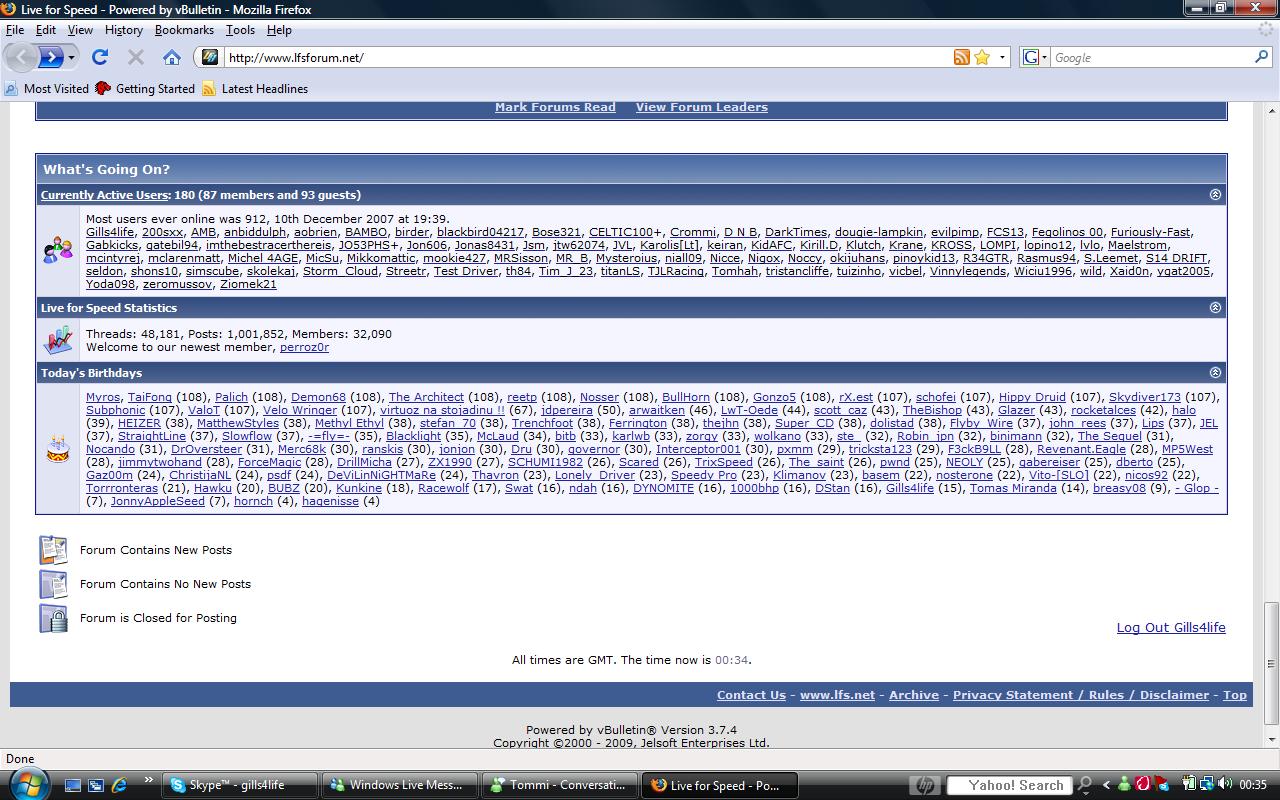Open the Most Visited bookmarks folder
The width and height of the screenshot is (1280, 800).
click(46, 88)
